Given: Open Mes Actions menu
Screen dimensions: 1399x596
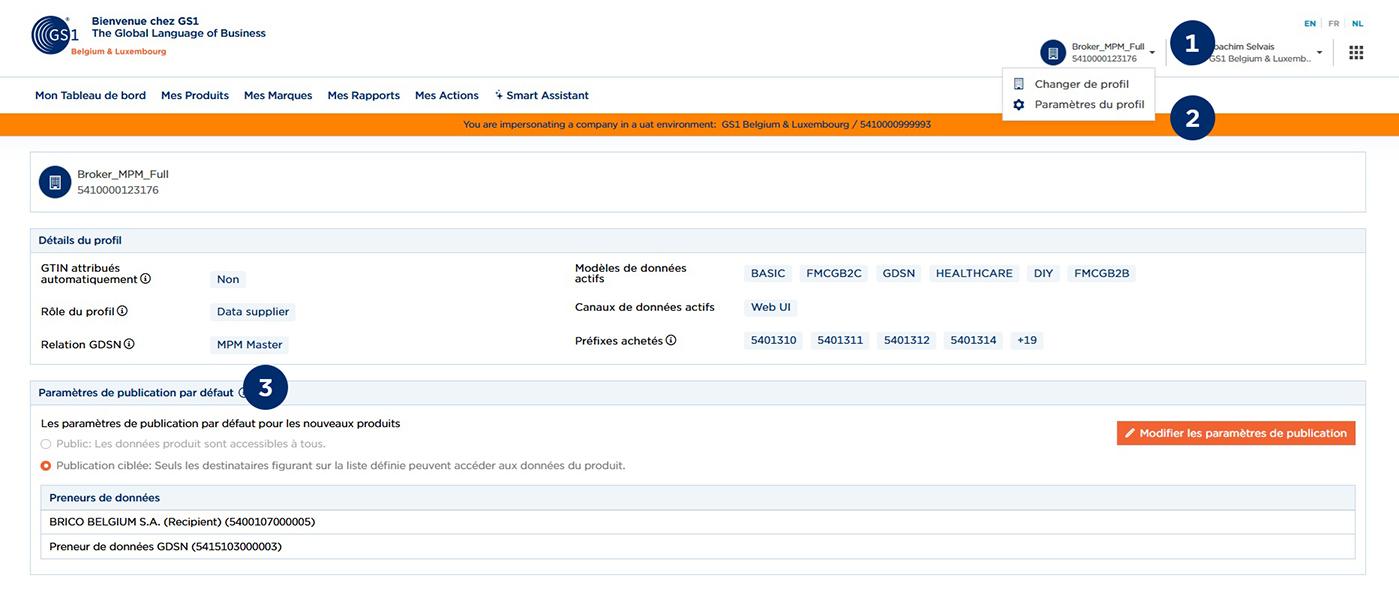Looking at the screenshot, I should (447, 95).
